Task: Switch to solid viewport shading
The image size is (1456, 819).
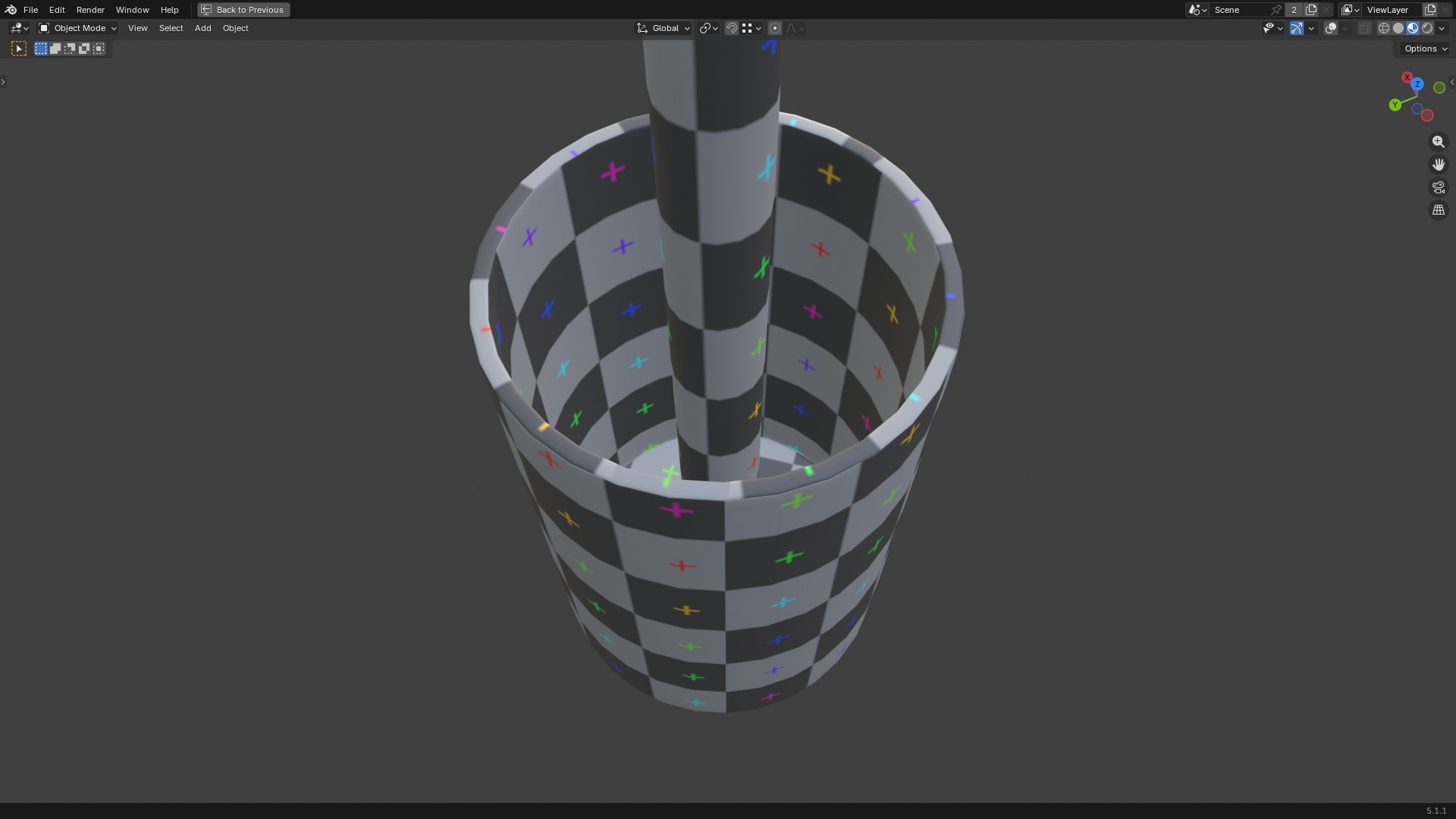Action: 1398,28
